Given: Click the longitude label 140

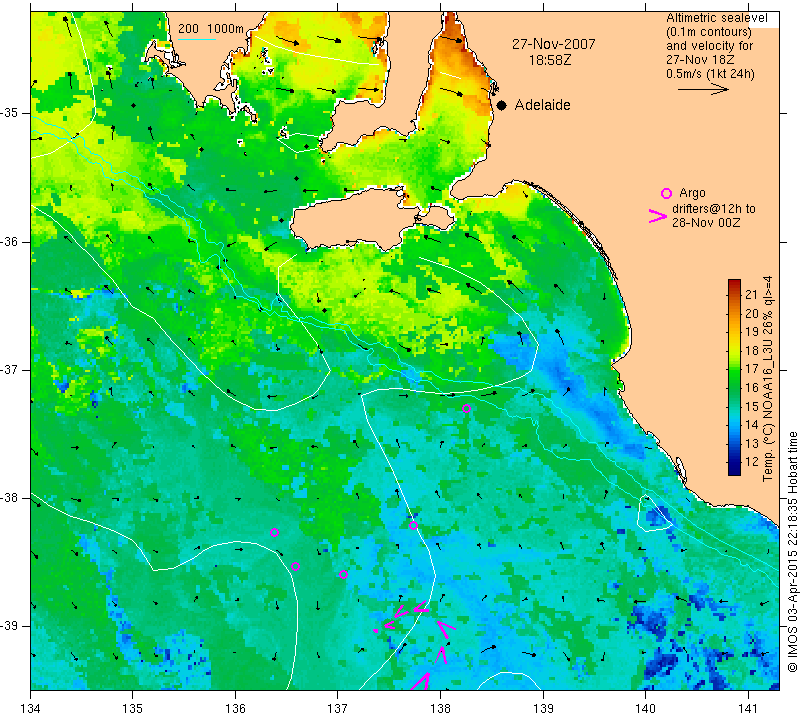Looking at the screenshot, I should point(645,709).
